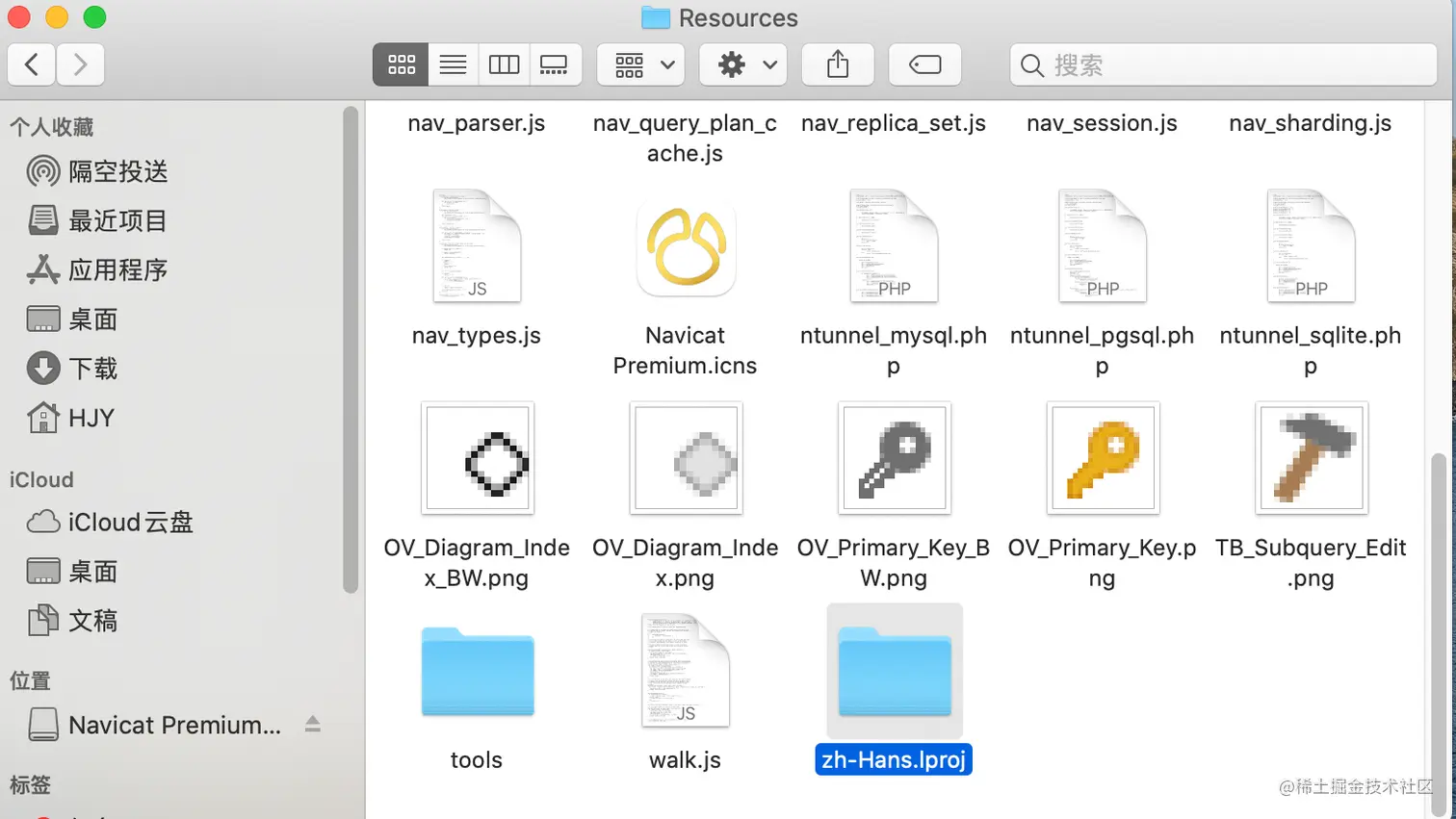Click the nav_session.js file name
The image size is (1456, 819).
coord(1103,123)
